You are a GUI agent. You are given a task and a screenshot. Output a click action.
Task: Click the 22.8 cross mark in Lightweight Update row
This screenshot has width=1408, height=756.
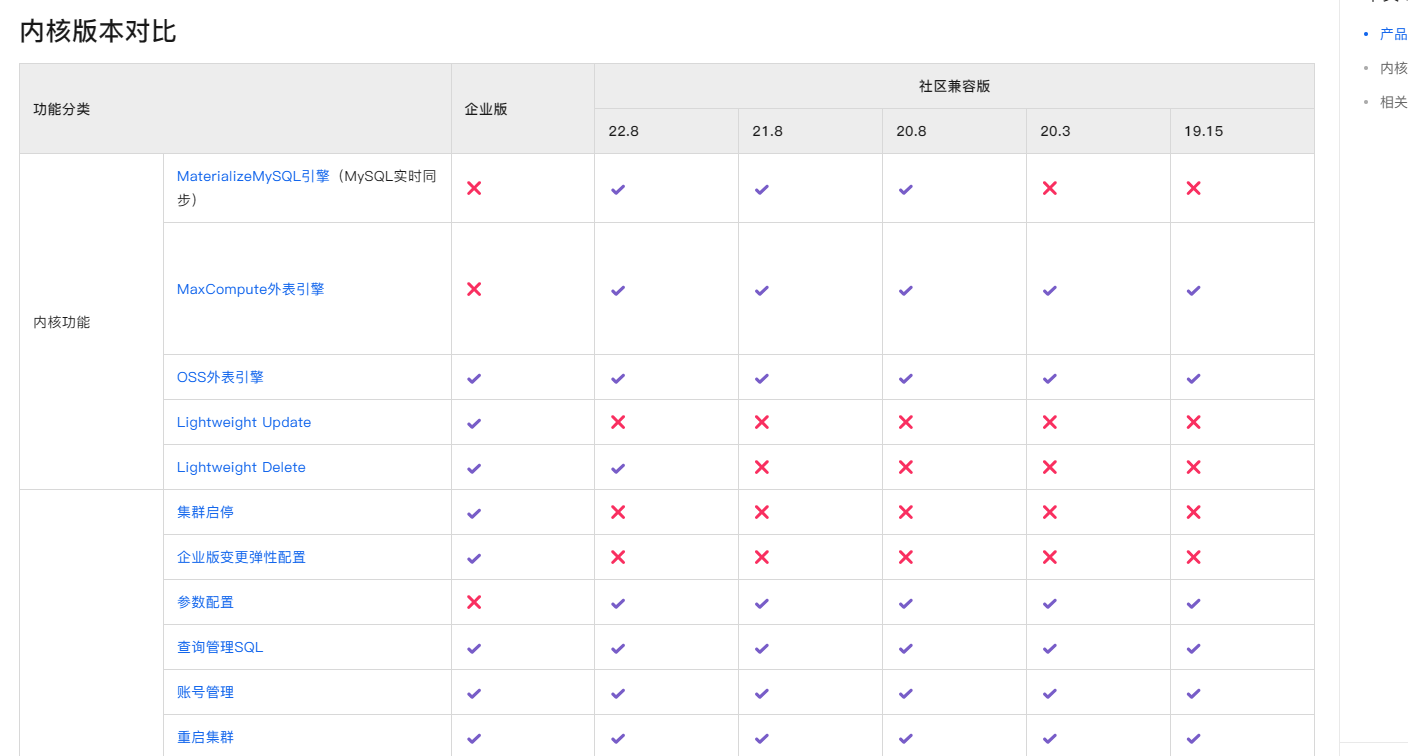pyautogui.click(x=618, y=422)
